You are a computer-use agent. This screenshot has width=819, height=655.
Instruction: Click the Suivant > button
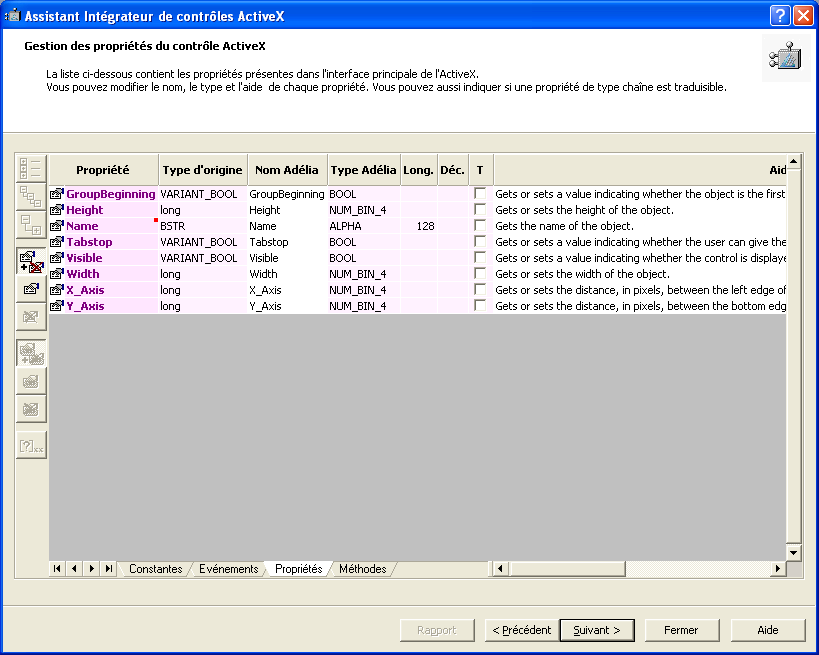pyautogui.click(x=596, y=630)
